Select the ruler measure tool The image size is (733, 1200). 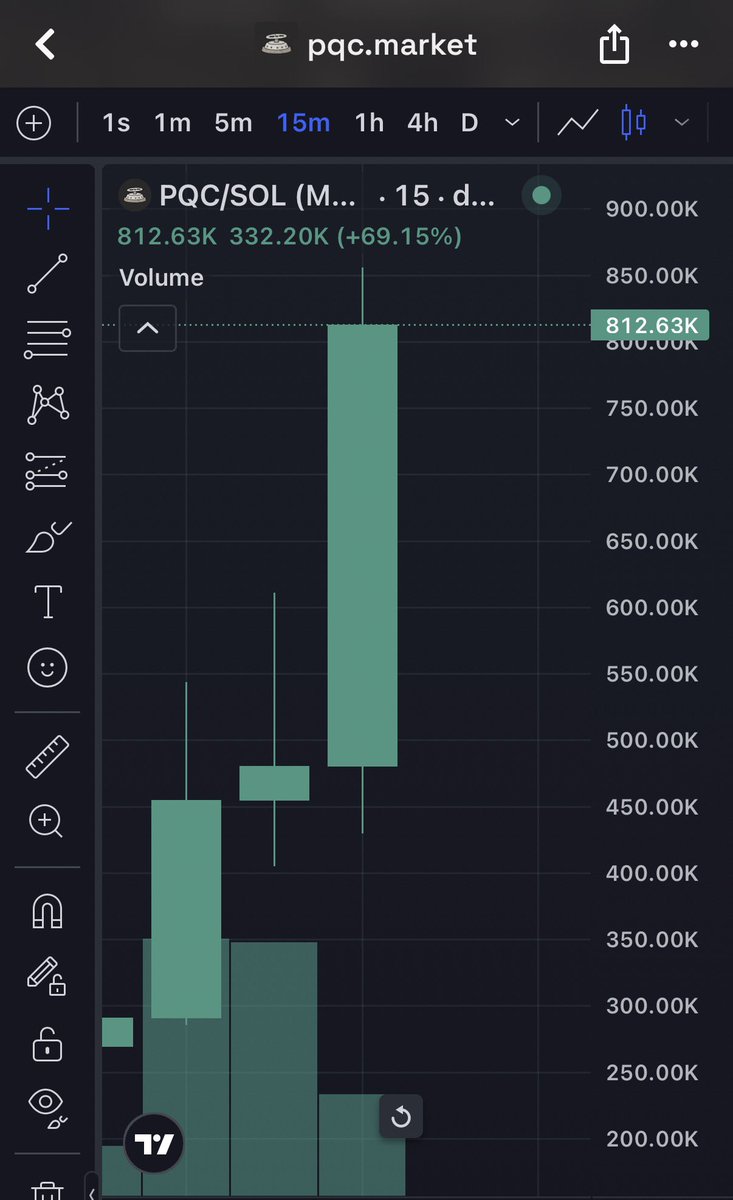[48, 756]
